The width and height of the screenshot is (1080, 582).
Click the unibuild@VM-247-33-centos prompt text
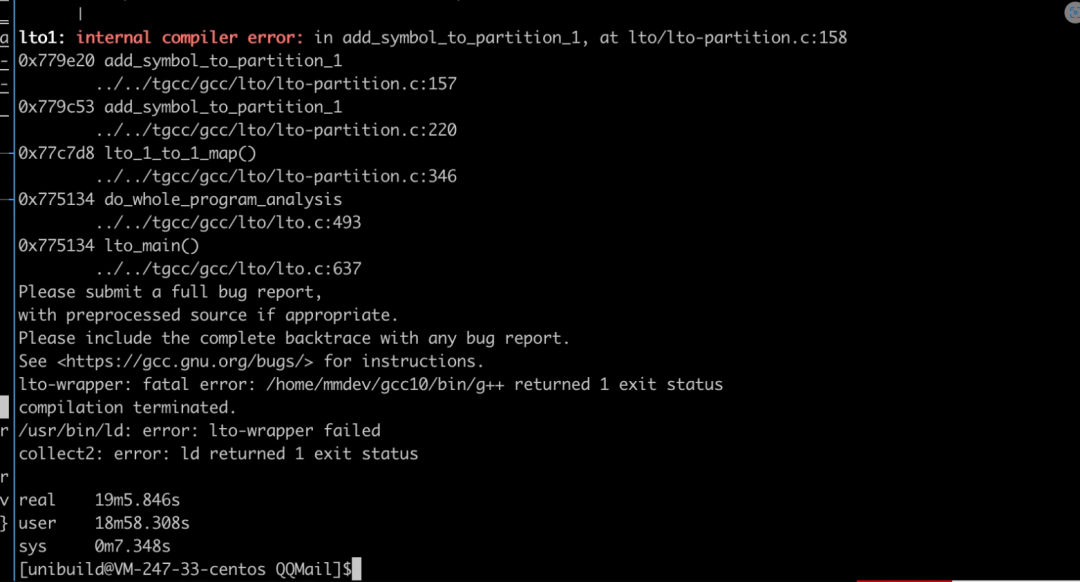145,570
